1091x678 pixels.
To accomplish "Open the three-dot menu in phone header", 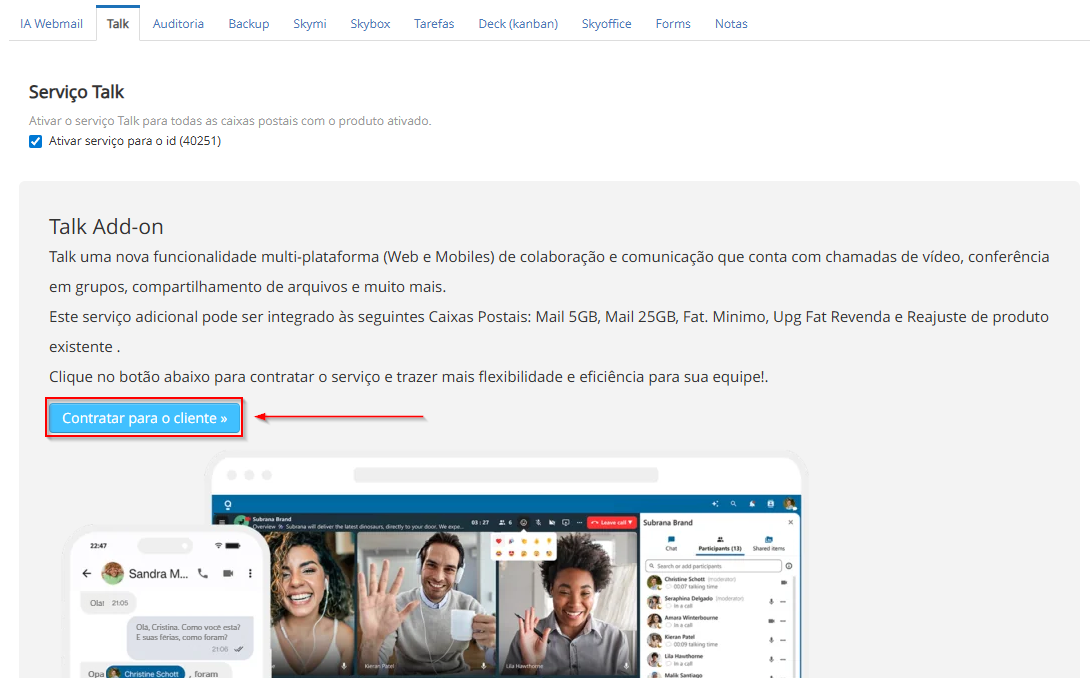I will [250, 574].
